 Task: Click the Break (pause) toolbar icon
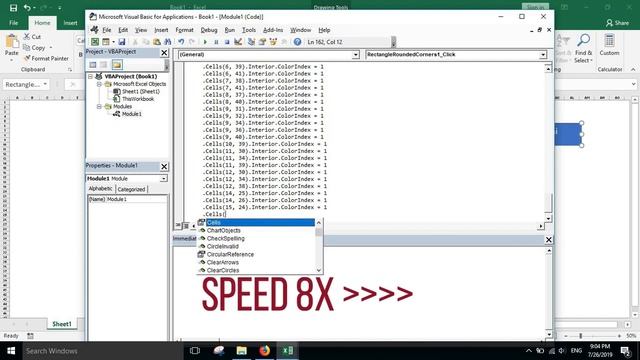click(x=216, y=42)
